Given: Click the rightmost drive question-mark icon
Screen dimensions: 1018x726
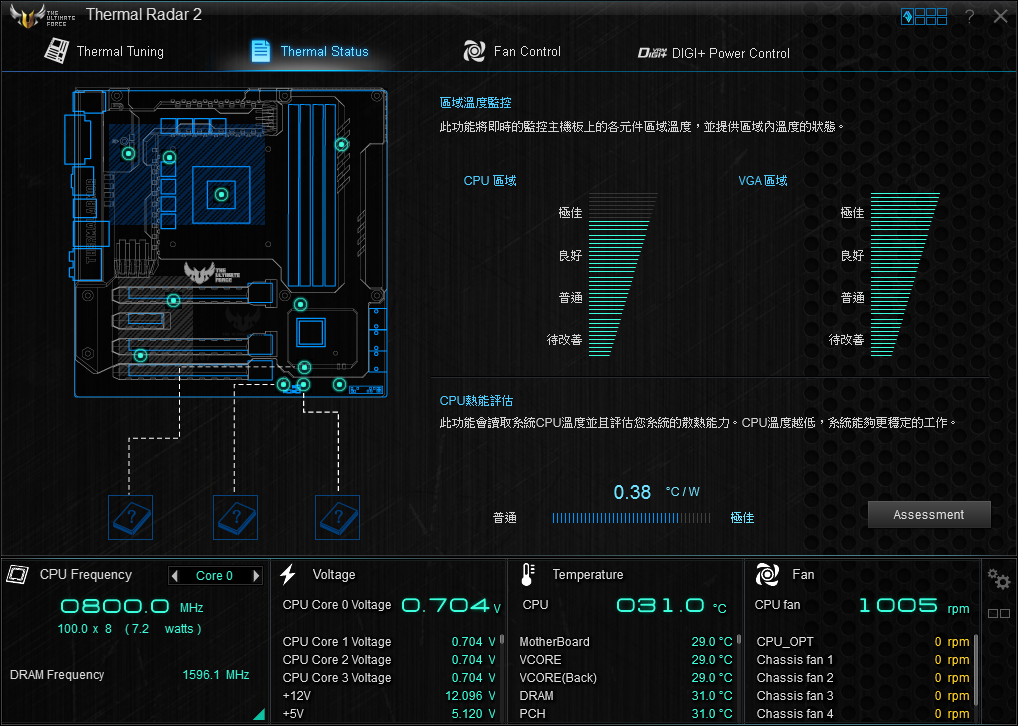Looking at the screenshot, I should (337, 517).
